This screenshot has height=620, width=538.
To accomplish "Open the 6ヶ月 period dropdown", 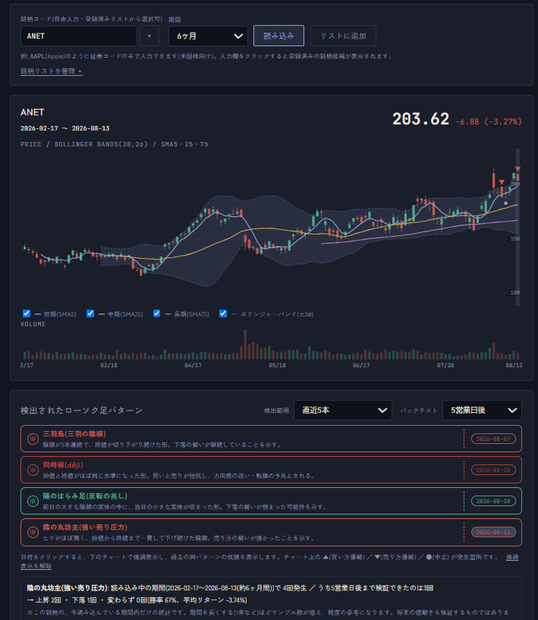I will point(208,36).
